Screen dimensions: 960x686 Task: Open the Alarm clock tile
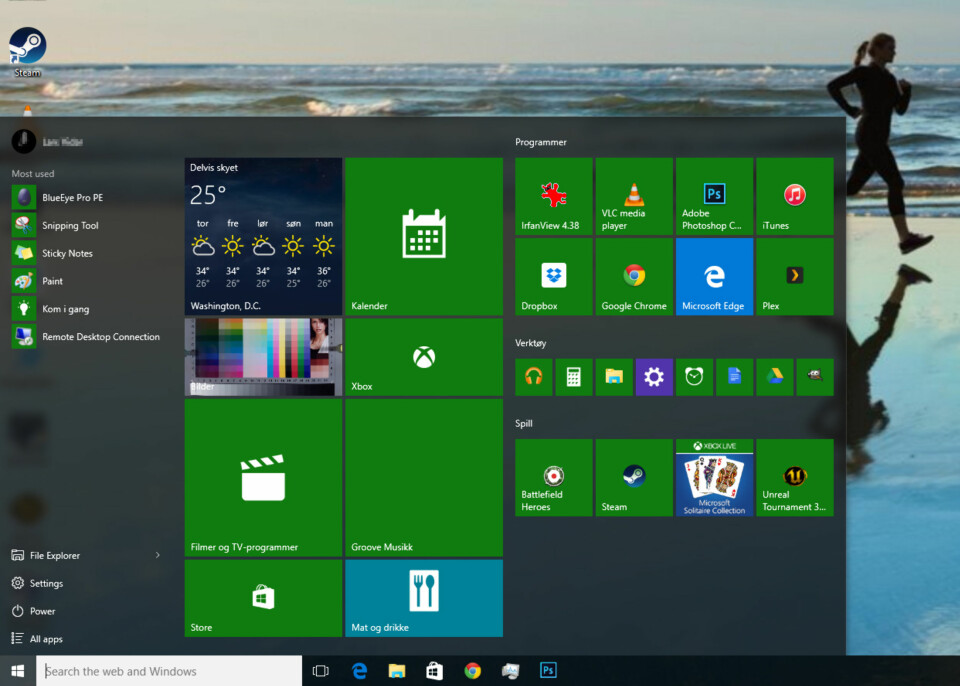pyautogui.click(x=694, y=377)
